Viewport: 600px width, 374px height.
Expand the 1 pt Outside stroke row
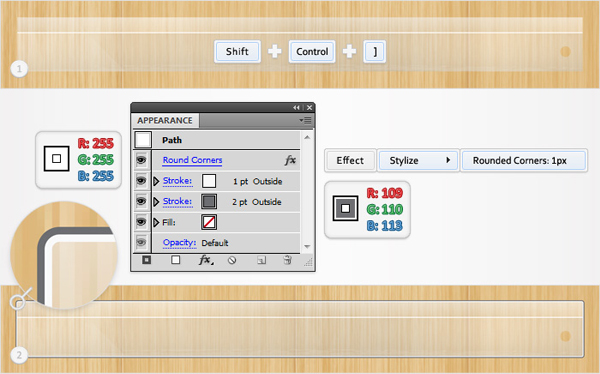coord(156,181)
